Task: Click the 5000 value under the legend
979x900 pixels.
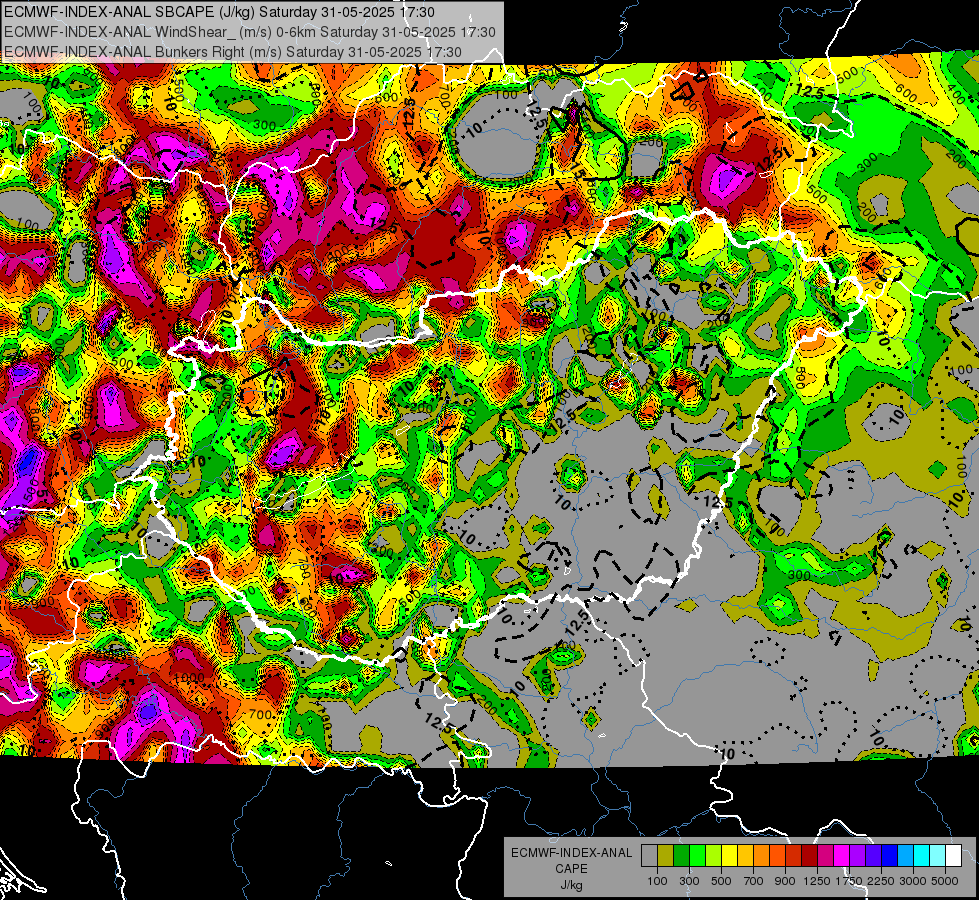Action: 945,881
